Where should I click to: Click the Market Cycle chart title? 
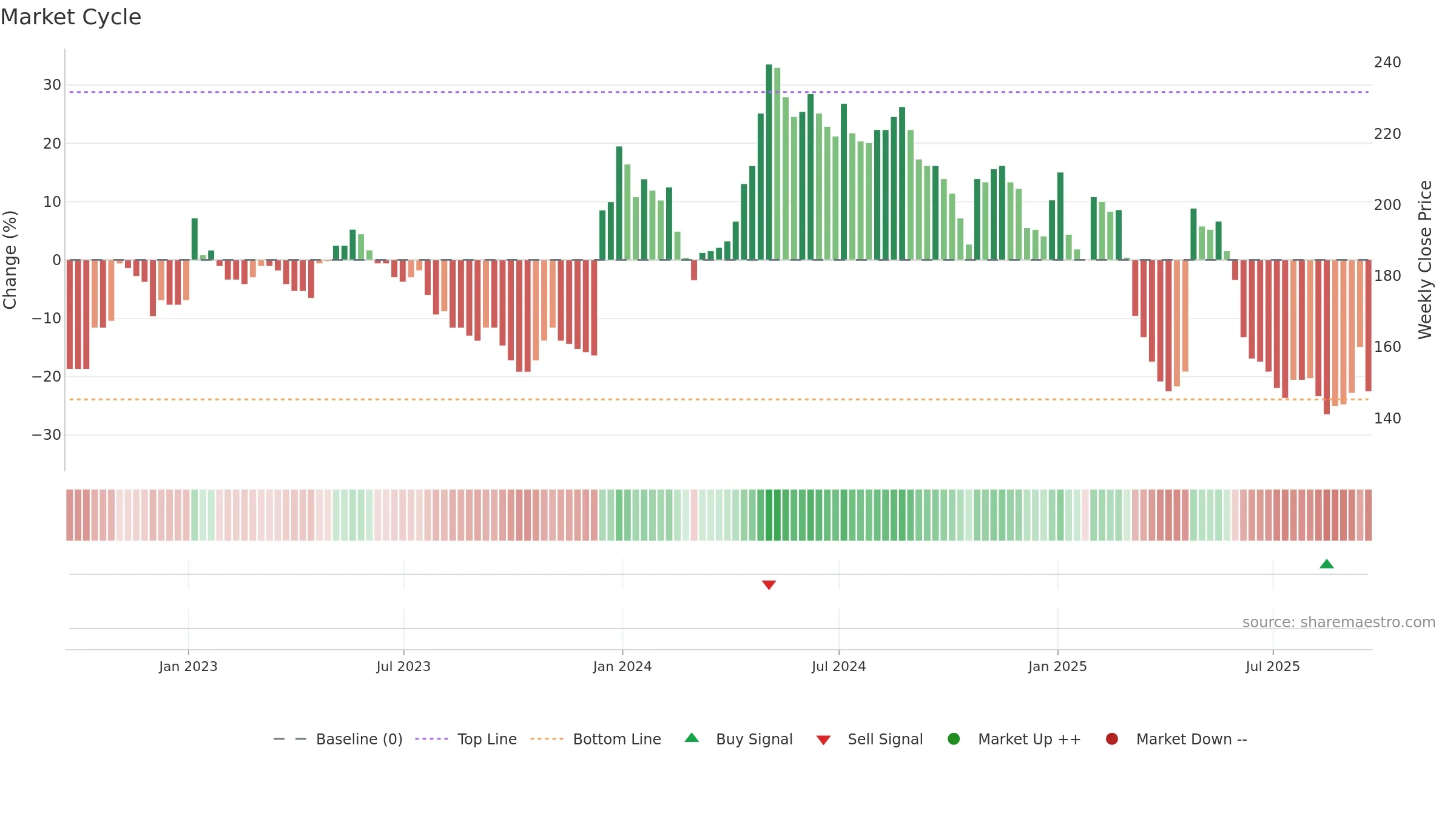tap(71, 17)
